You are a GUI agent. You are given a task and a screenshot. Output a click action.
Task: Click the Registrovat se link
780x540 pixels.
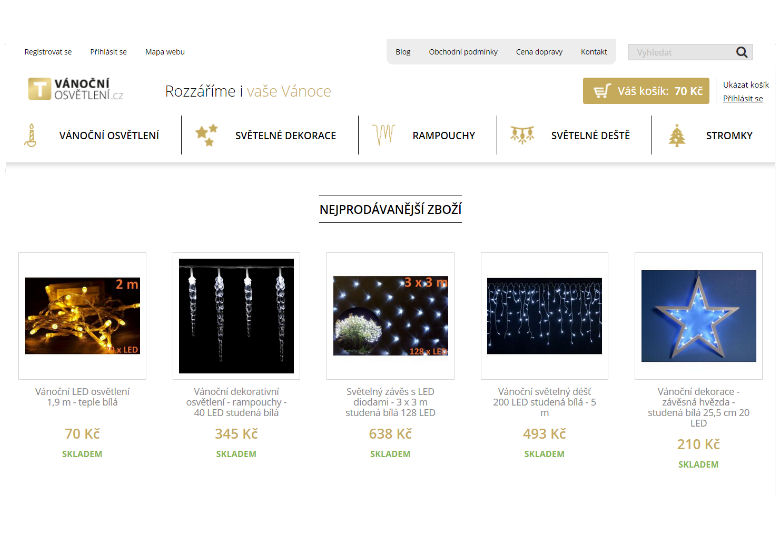click(48, 52)
